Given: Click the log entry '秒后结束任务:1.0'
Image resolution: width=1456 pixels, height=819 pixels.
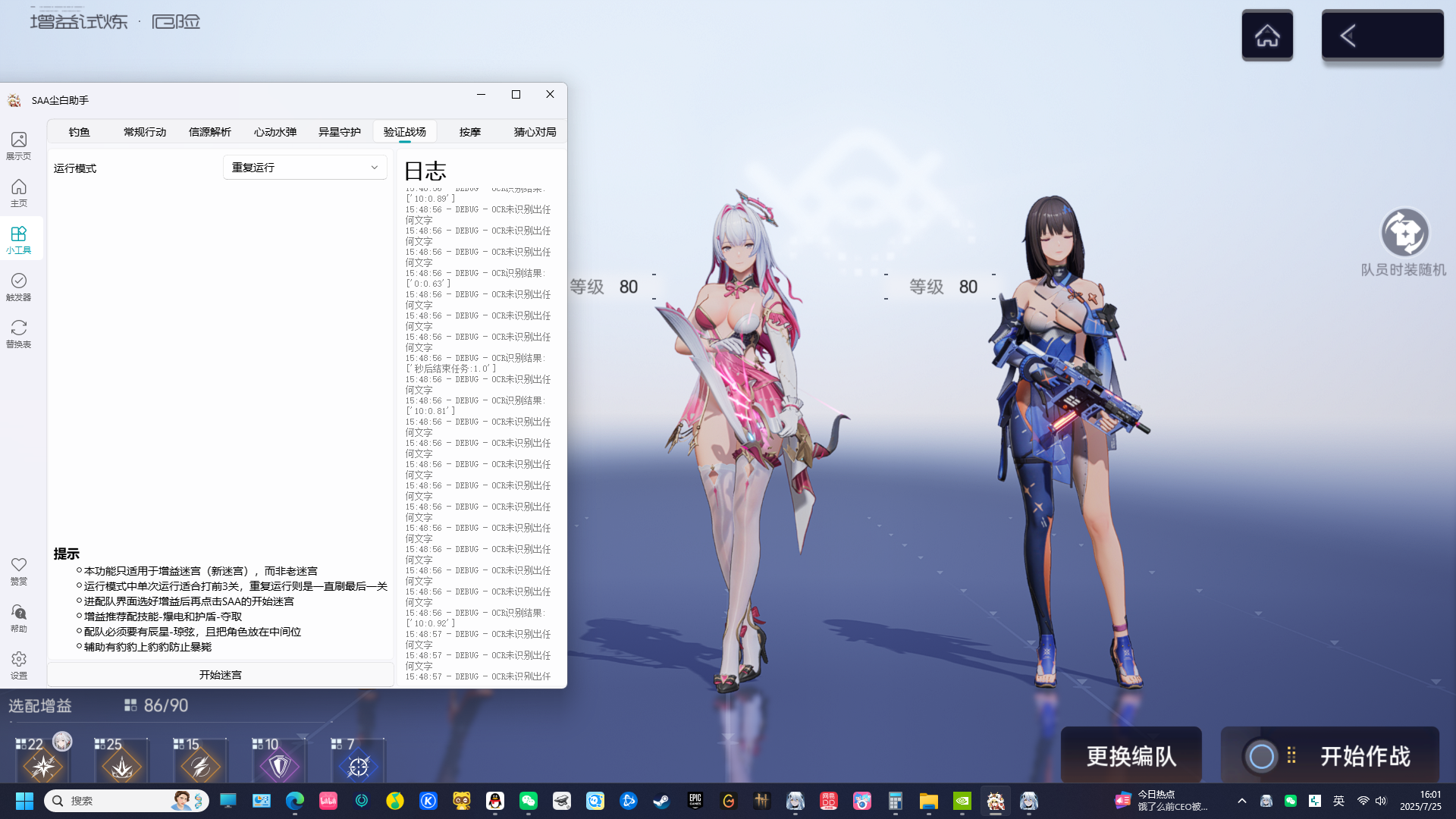Looking at the screenshot, I should coord(452,369).
